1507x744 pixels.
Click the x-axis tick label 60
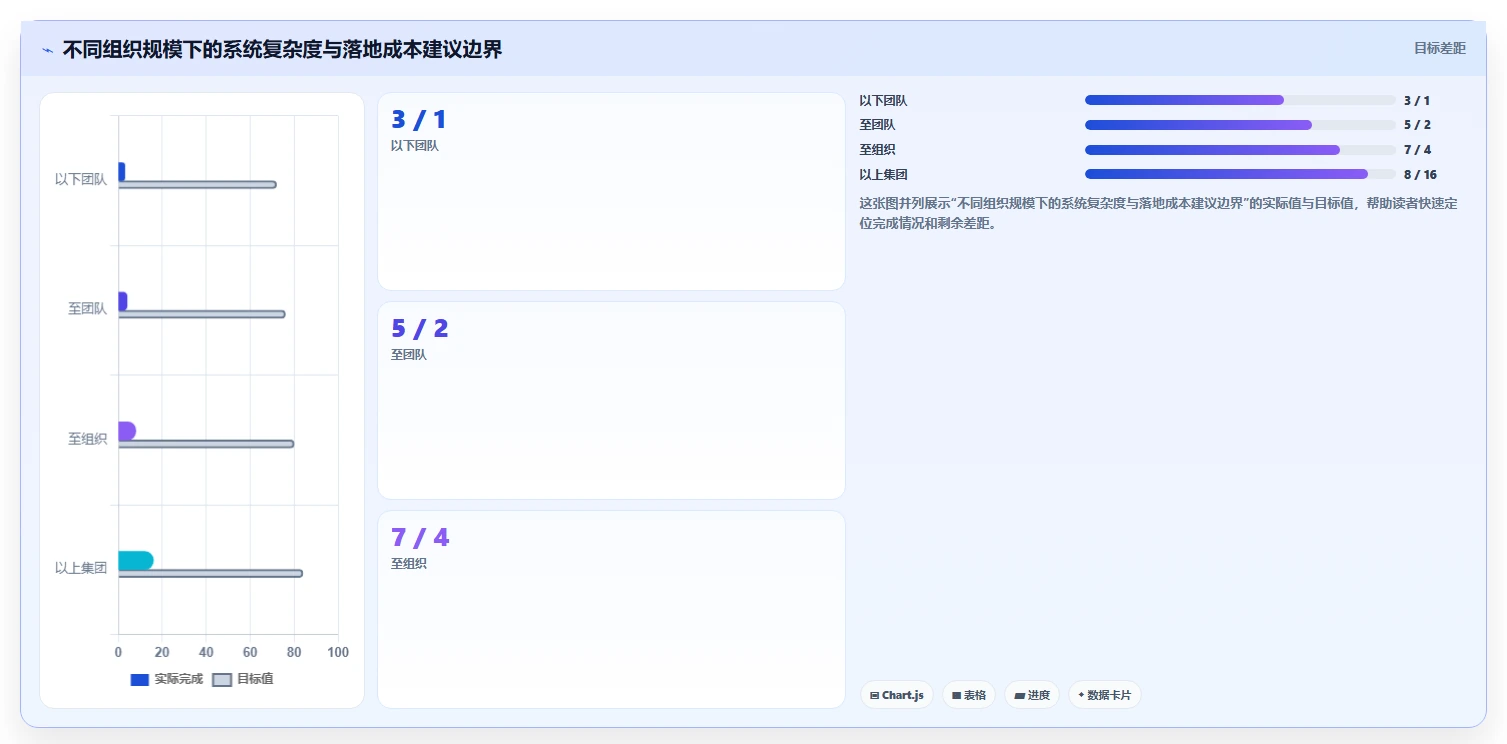pos(250,652)
